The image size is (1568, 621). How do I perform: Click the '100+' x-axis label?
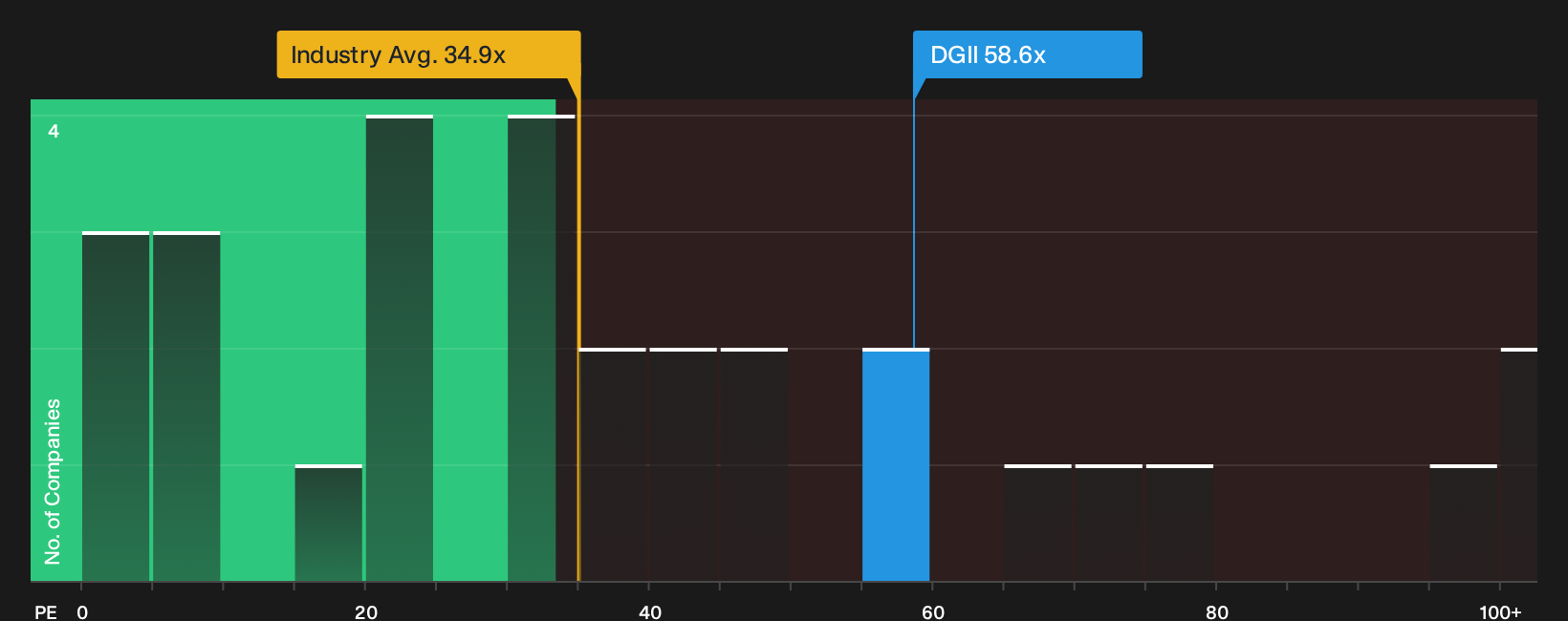click(1500, 611)
